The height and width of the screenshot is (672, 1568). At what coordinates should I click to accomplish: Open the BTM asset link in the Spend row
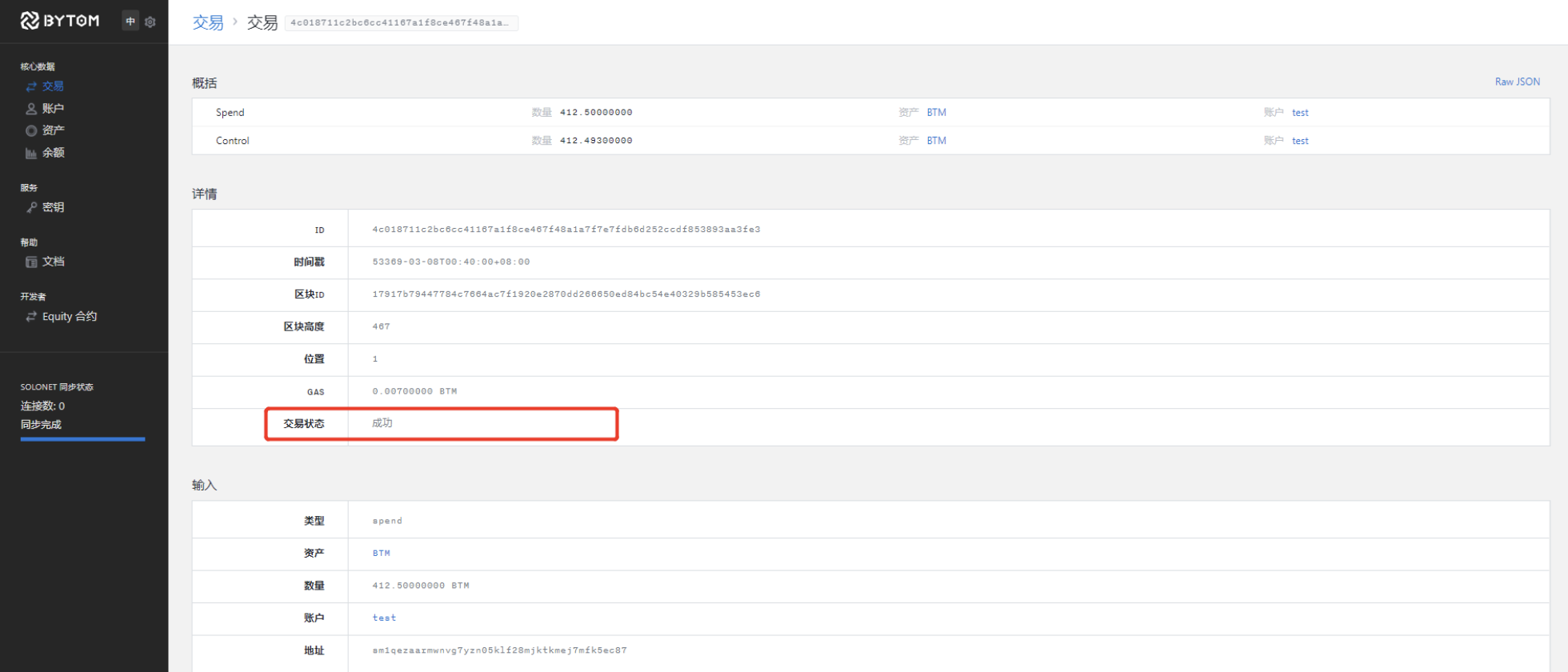(937, 112)
